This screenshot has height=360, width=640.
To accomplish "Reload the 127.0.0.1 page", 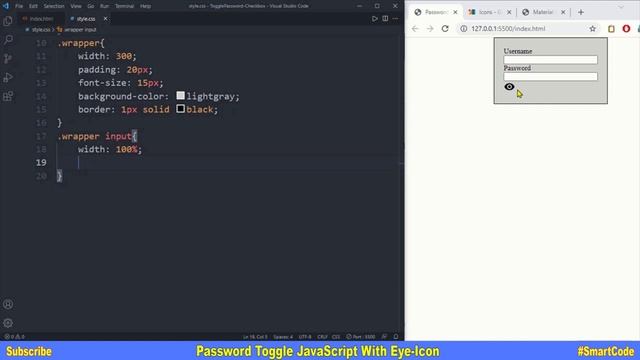I will (445, 29).
